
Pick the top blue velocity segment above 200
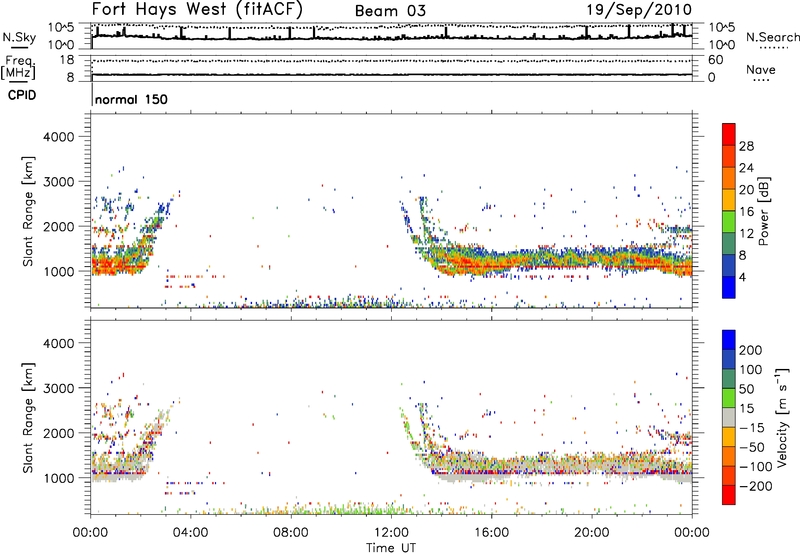[729, 340]
